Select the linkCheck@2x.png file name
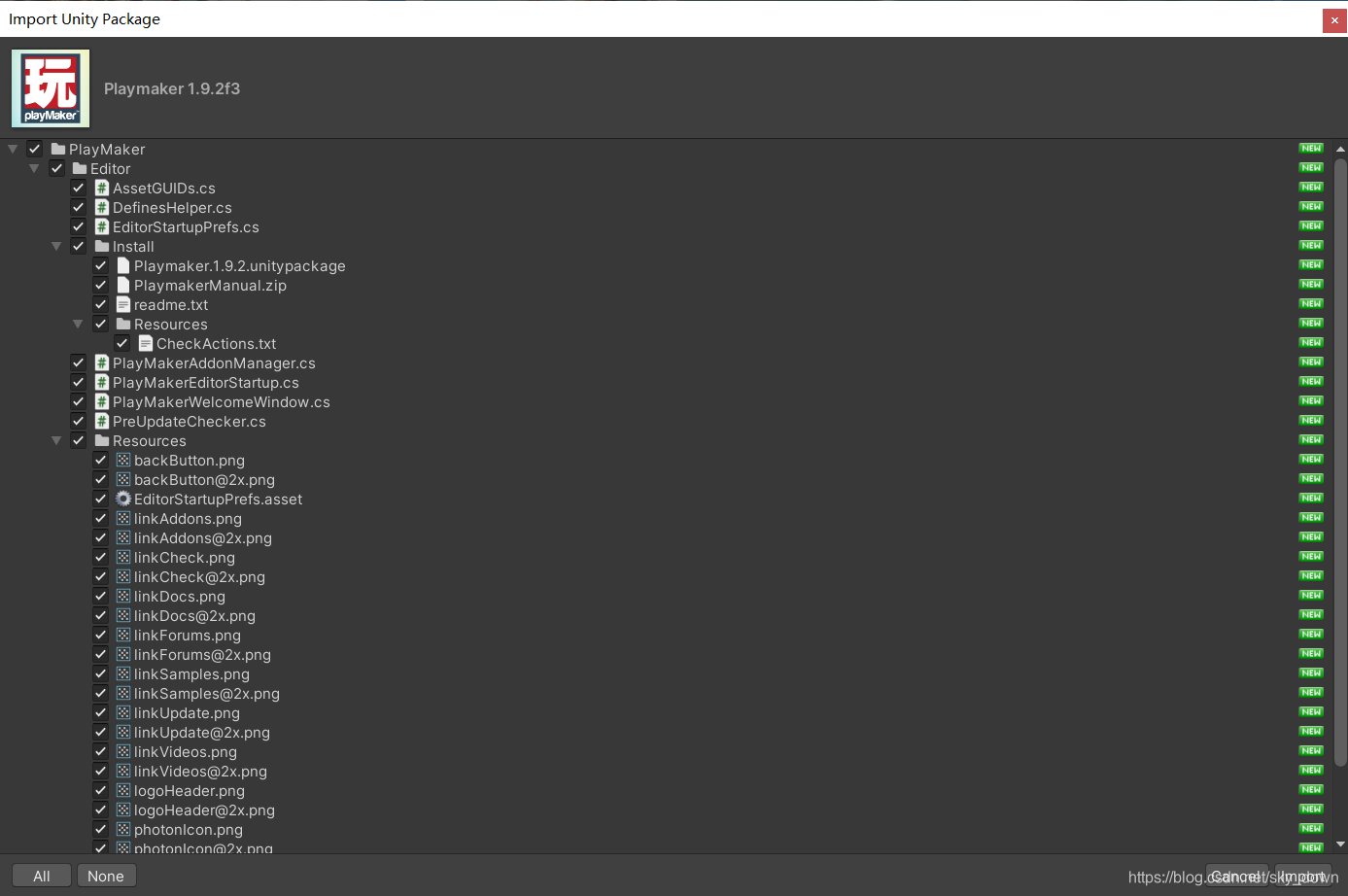 click(x=199, y=577)
